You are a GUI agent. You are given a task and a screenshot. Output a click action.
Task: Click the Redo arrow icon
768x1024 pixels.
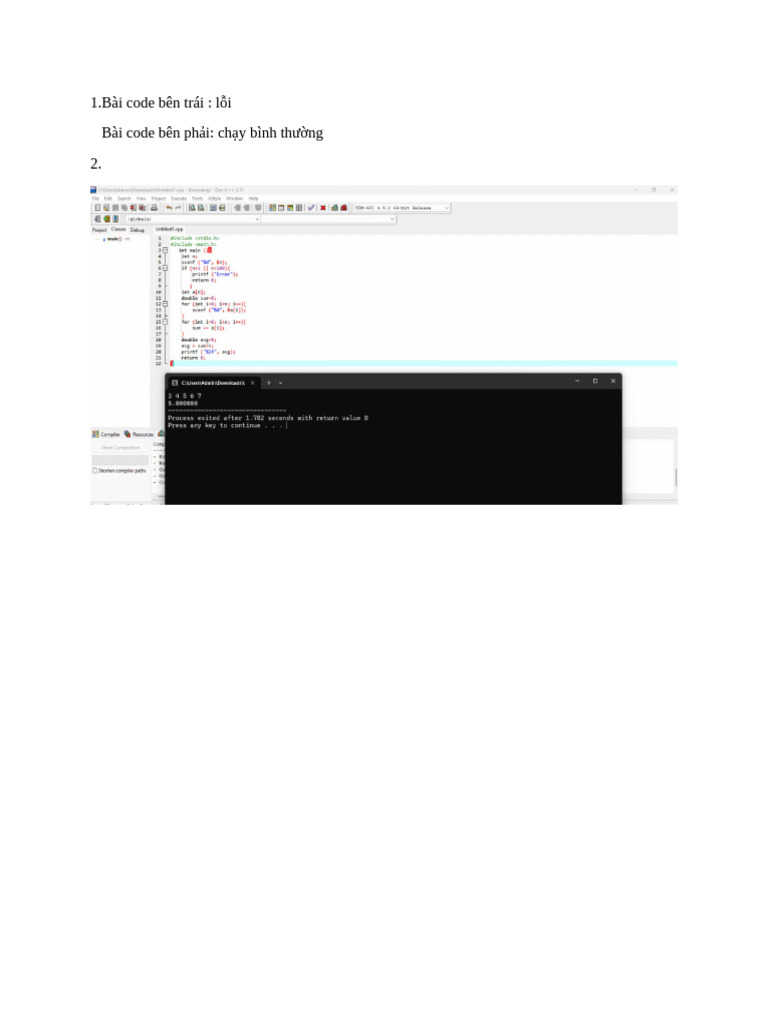178,208
